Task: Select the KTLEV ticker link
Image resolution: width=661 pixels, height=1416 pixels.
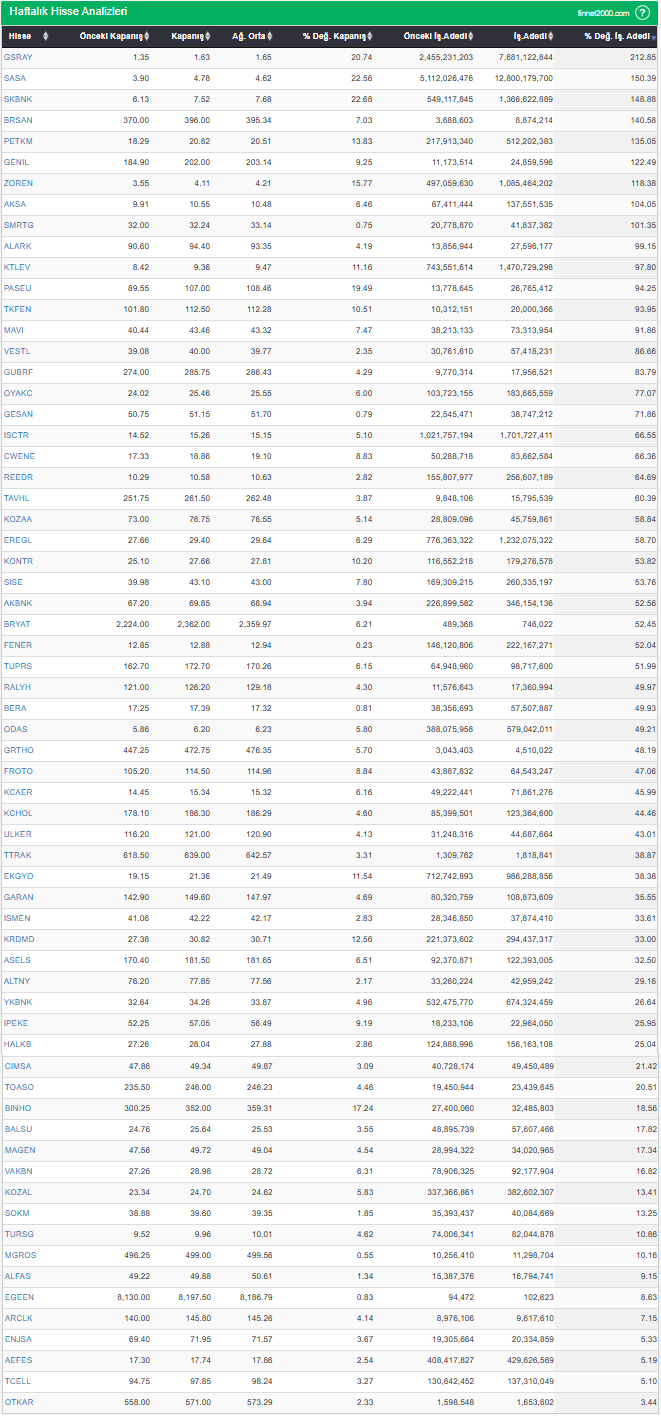Action: point(17,267)
